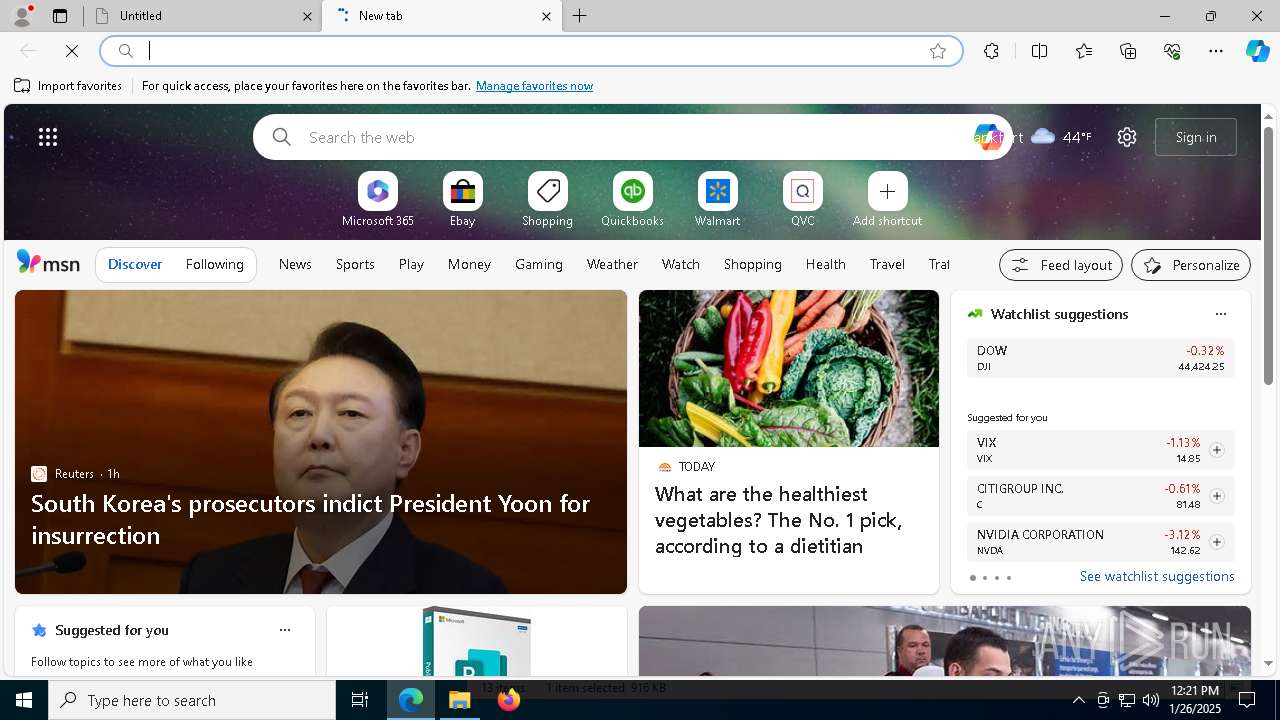Click Manage favorites now link
The height and width of the screenshot is (720, 1280).
point(534,86)
